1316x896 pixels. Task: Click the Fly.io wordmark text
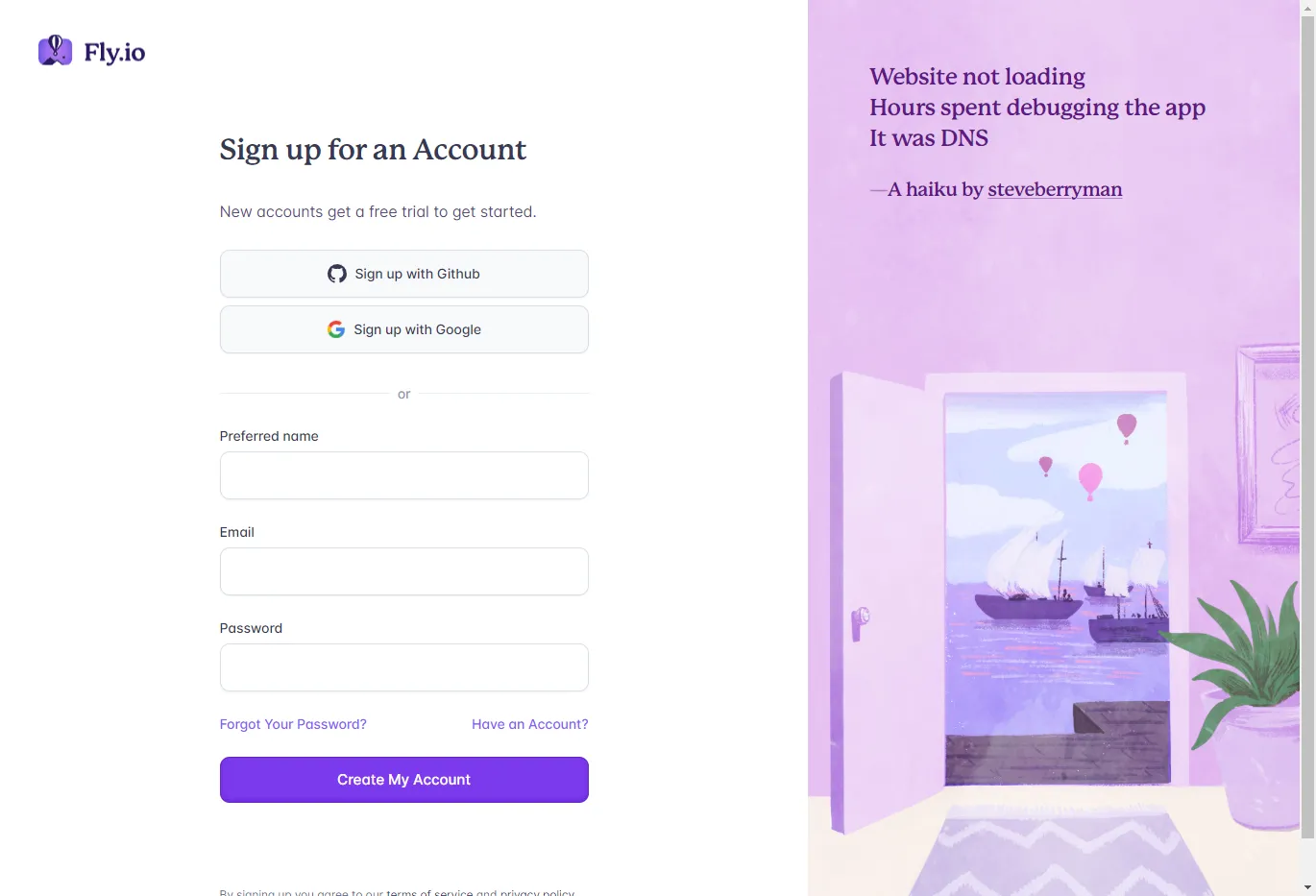[114, 52]
